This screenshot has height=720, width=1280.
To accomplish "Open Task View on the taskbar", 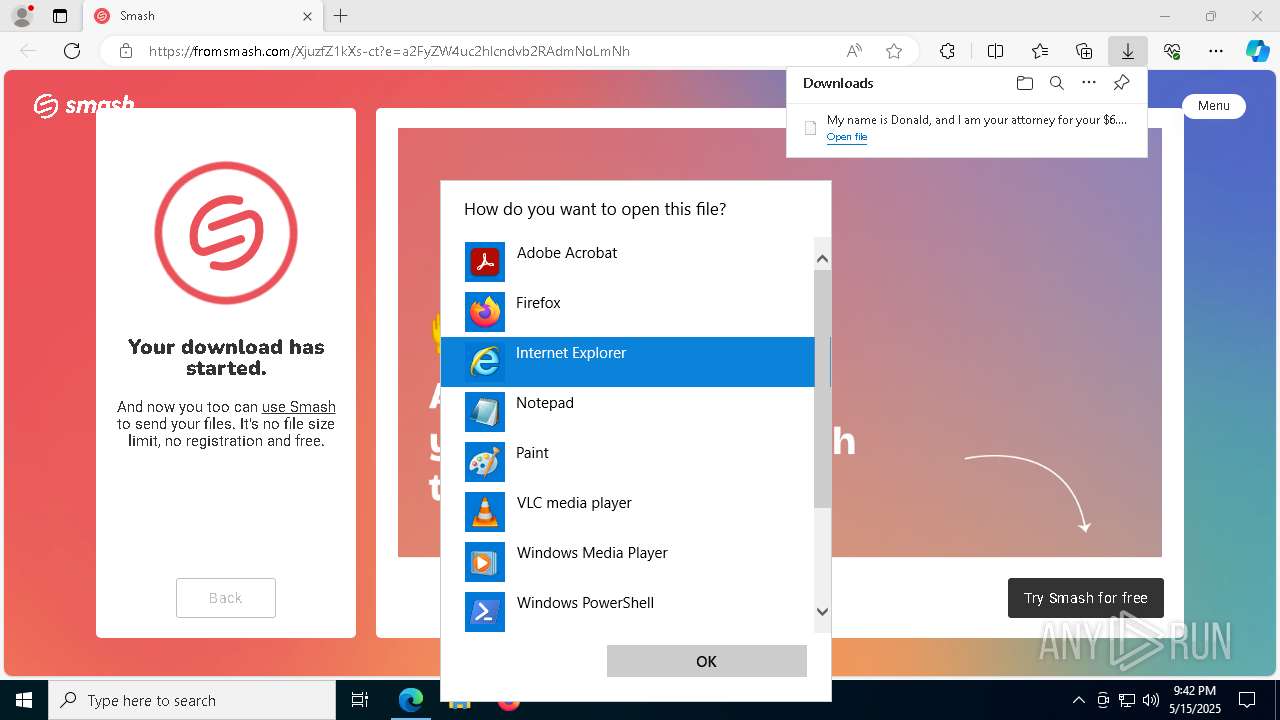I will click(360, 700).
